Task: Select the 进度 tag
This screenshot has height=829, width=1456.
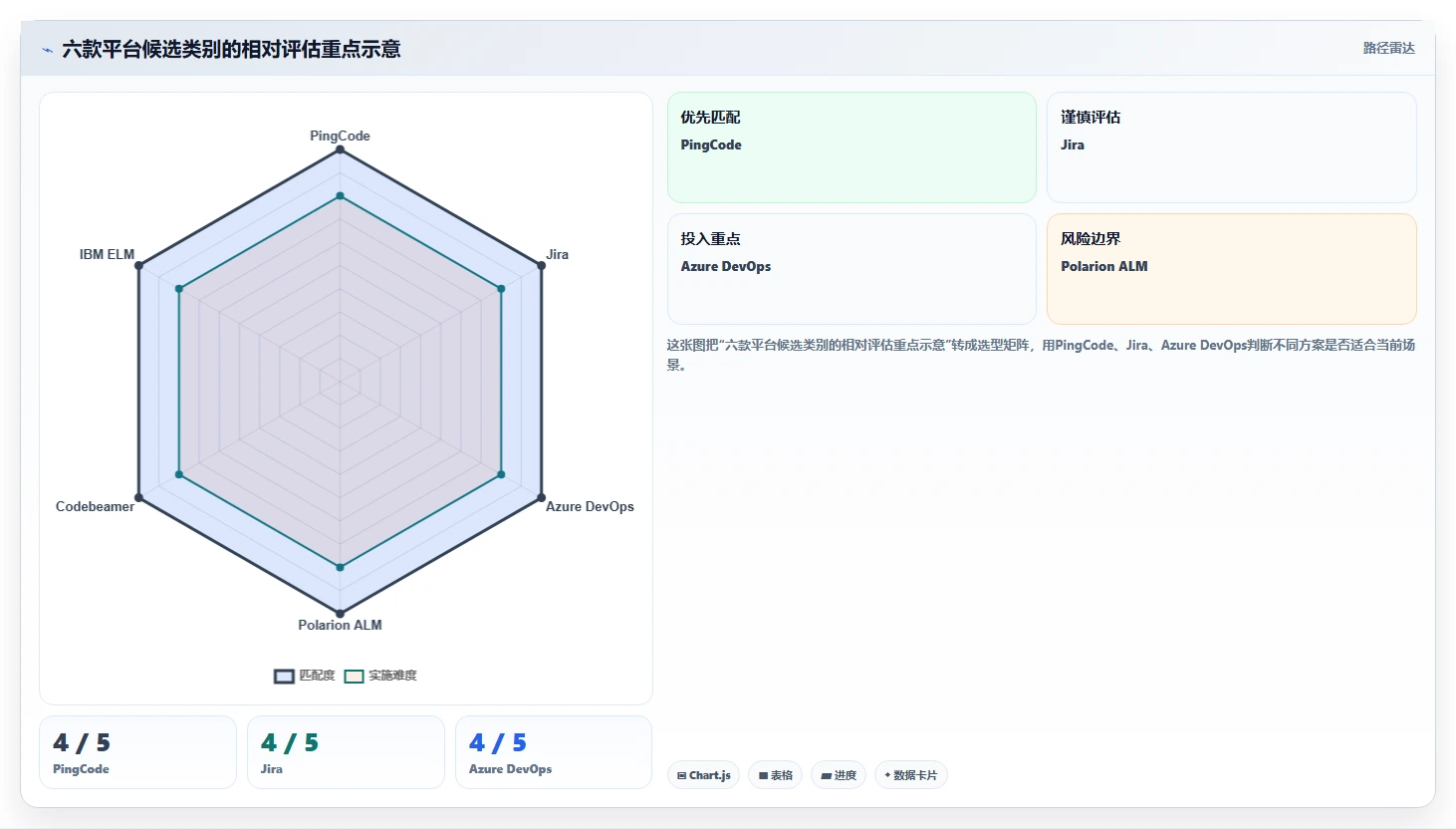Action: click(839, 775)
